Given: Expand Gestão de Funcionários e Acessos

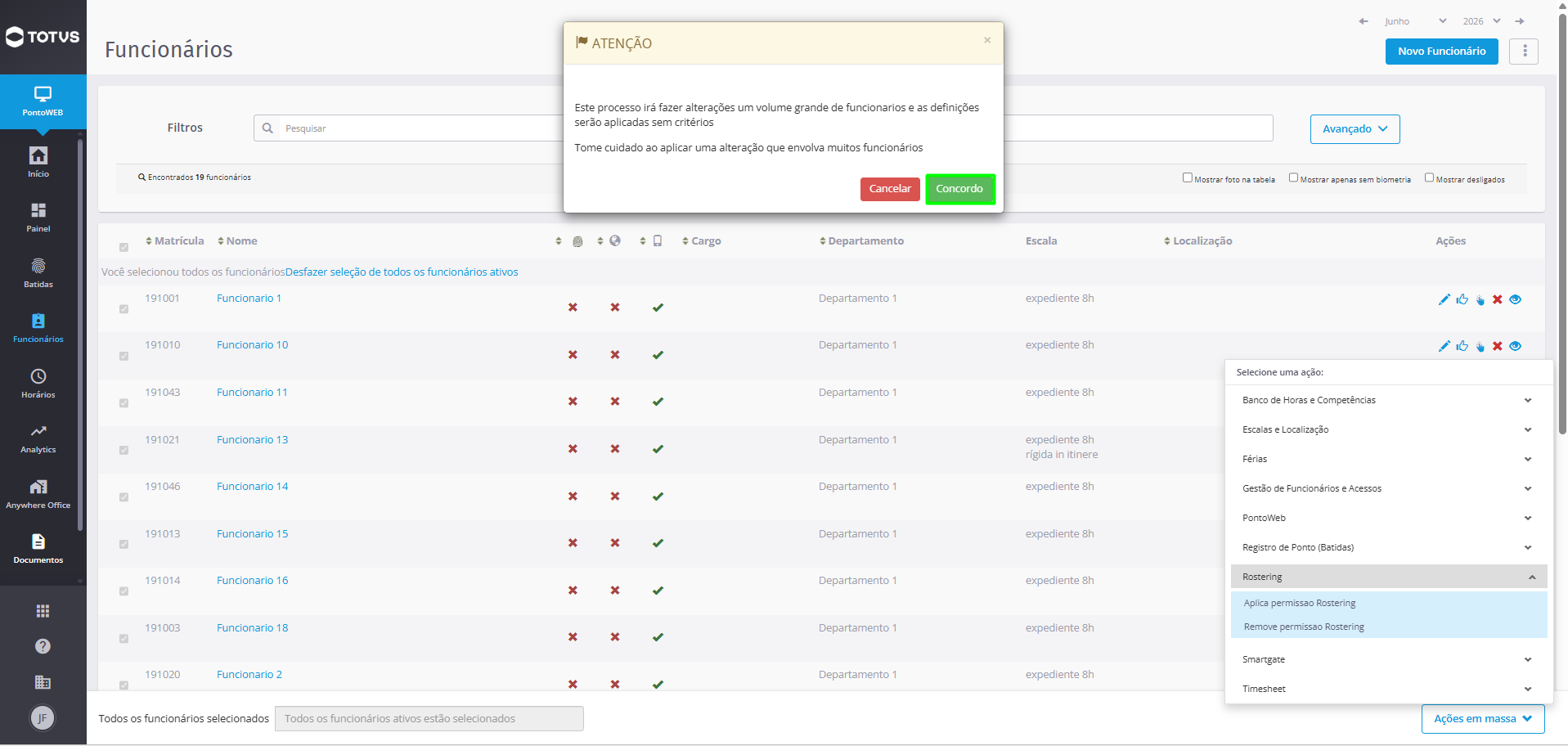Looking at the screenshot, I should tap(1388, 488).
